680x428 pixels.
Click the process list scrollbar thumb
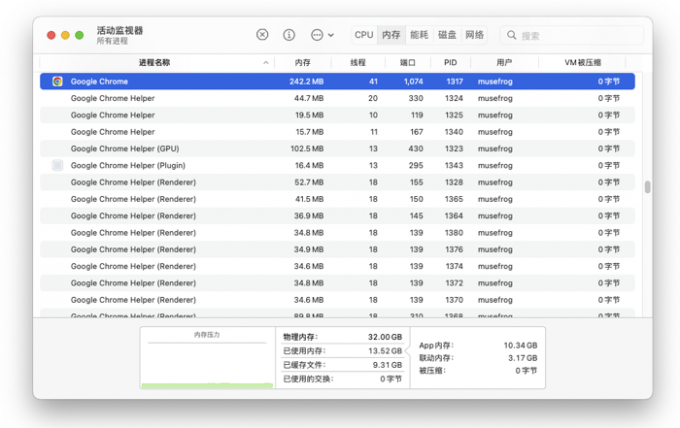(647, 187)
